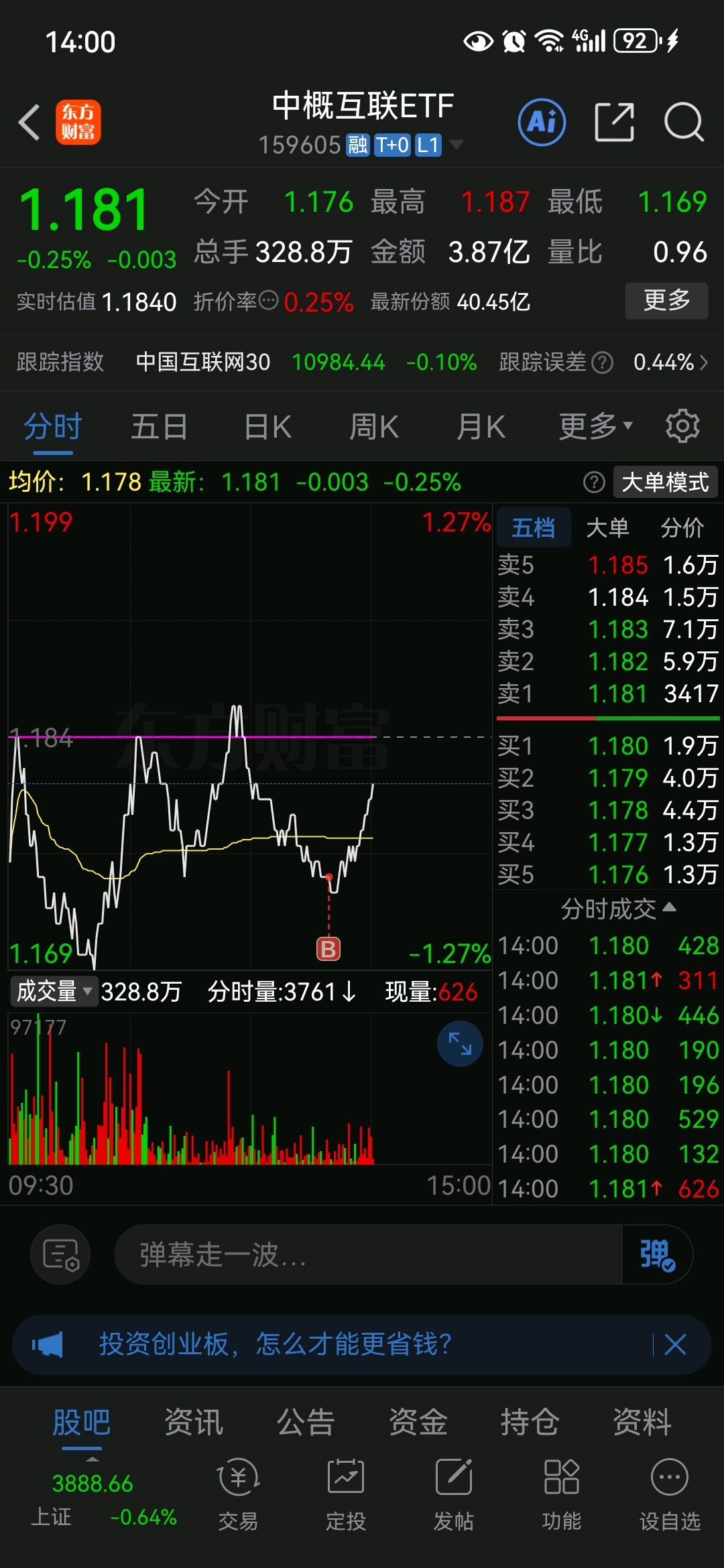Open search with the magnifier icon
724x1568 pixels.
(684, 122)
